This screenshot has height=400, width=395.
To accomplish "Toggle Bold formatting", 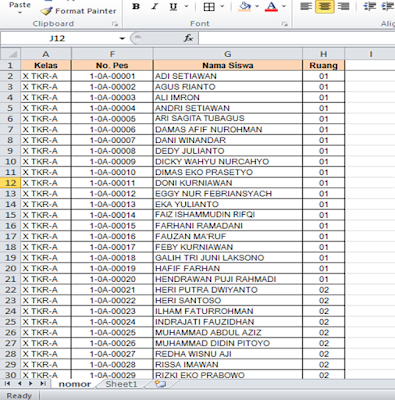I will point(136,6).
